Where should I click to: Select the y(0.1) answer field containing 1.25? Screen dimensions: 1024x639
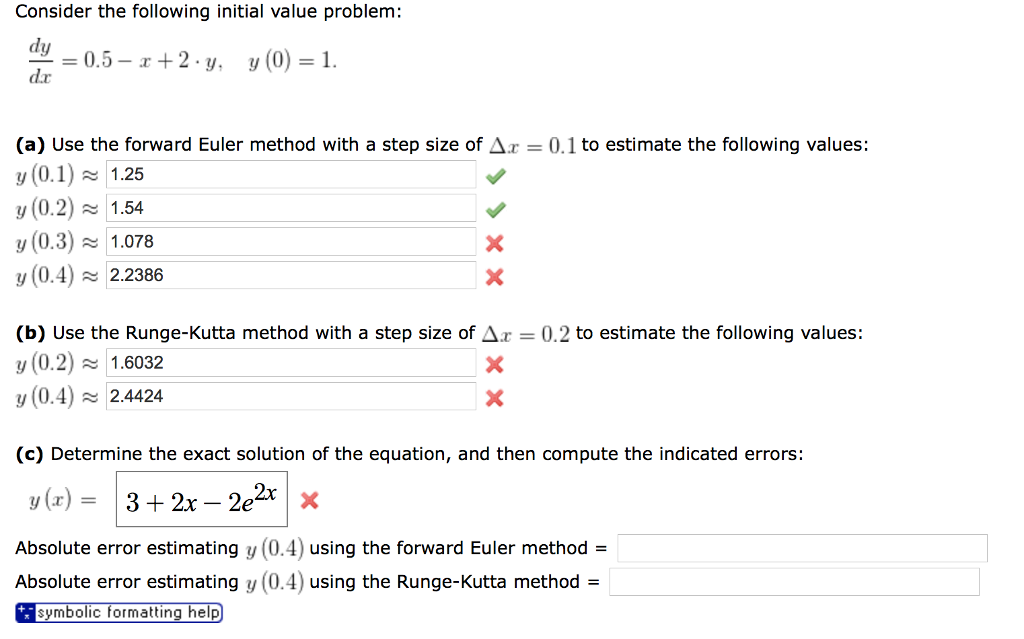(290, 174)
